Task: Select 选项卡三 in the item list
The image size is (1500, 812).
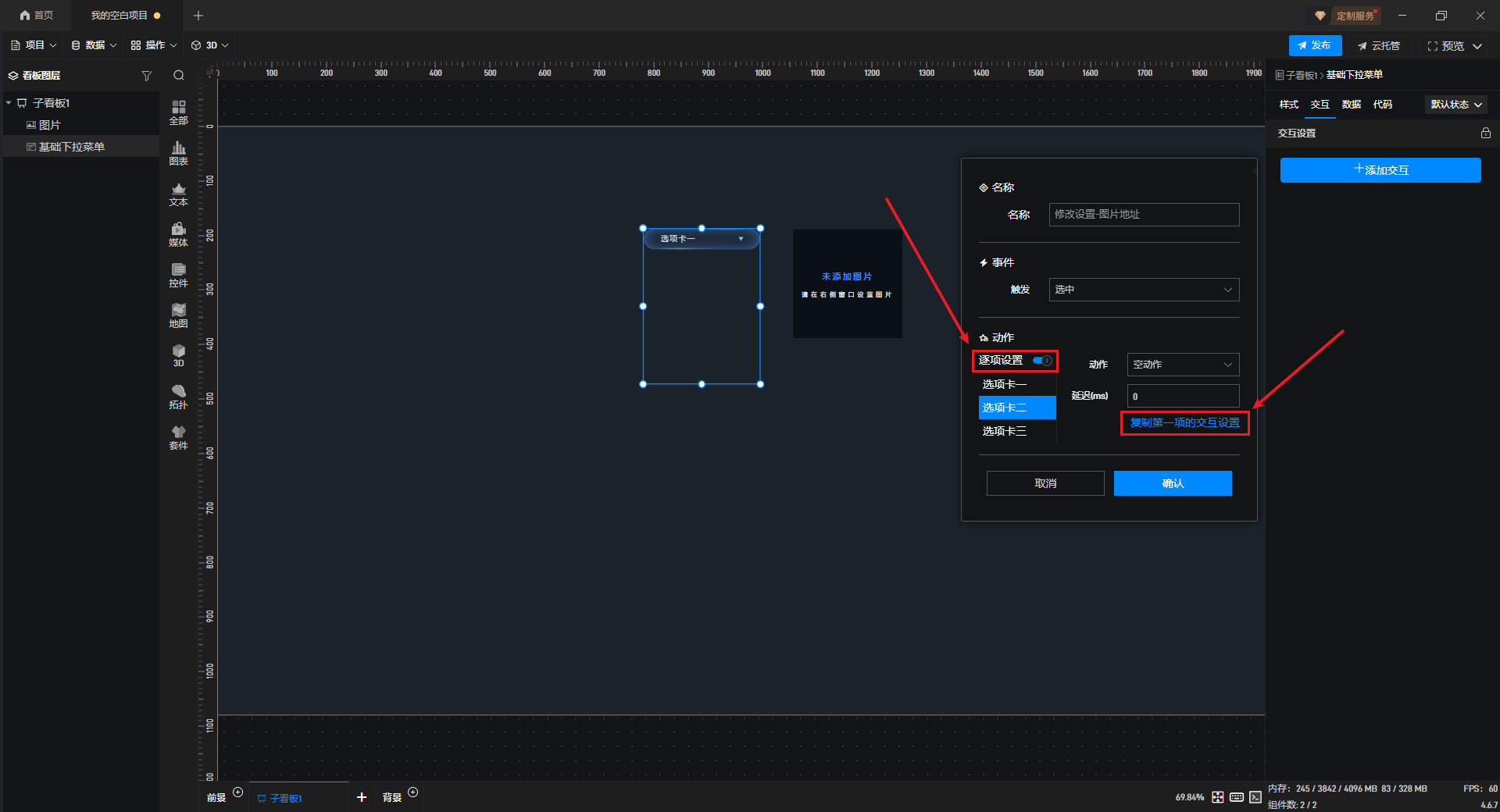Action: point(1005,431)
